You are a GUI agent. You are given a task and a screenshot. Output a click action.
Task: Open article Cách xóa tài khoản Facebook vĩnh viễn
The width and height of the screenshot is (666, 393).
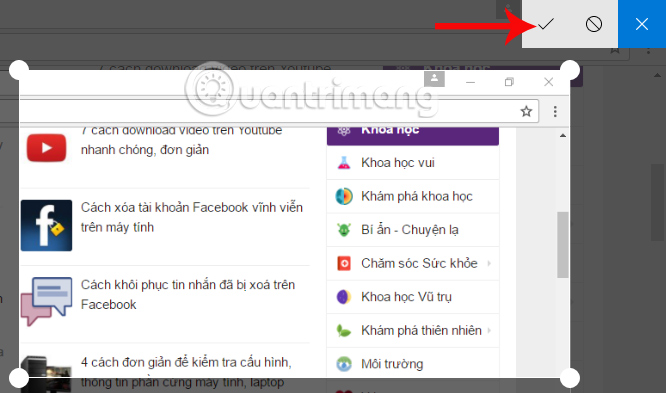192,217
